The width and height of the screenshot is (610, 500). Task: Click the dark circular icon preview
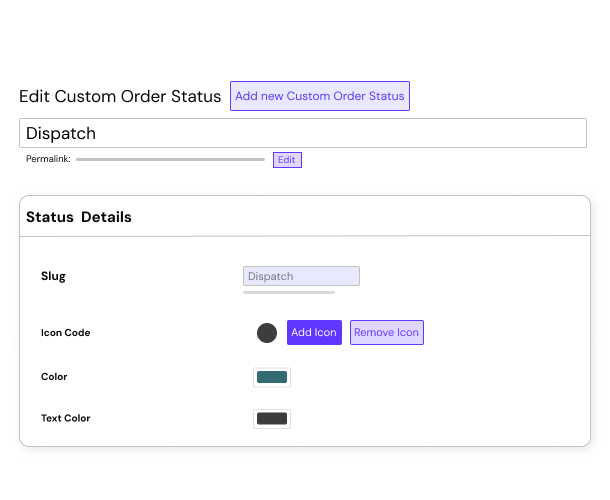point(267,333)
